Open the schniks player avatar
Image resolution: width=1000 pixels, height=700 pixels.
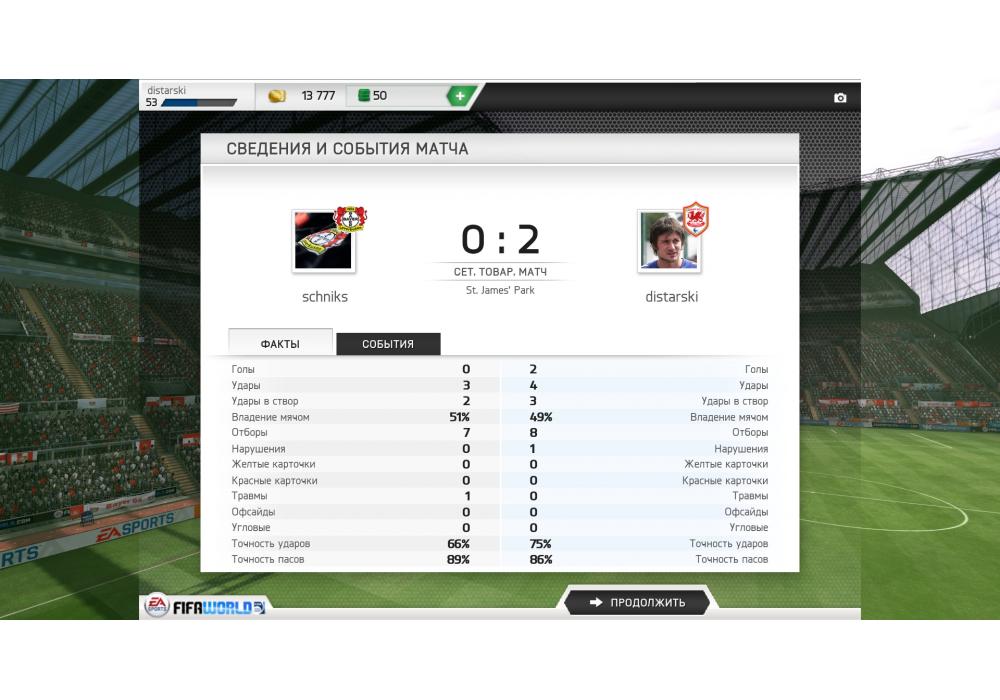click(x=323, y=242)
